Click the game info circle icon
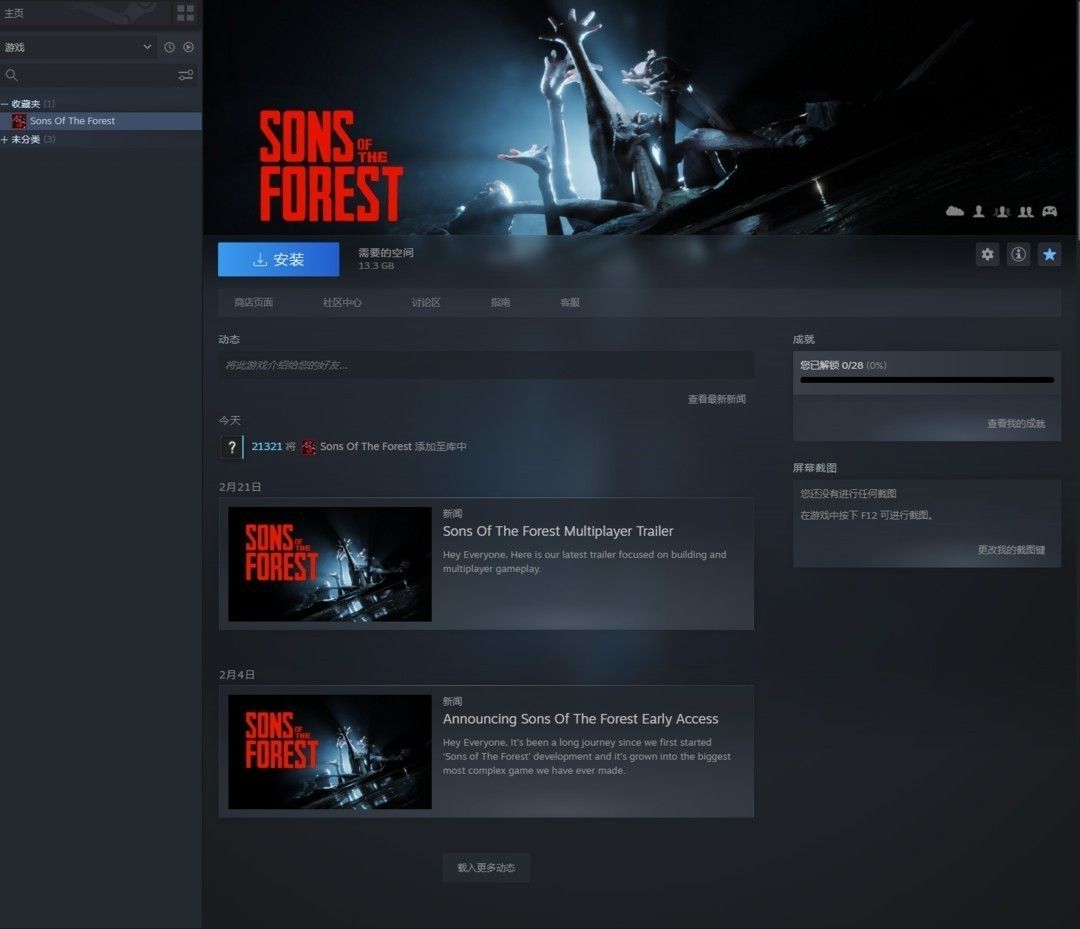Screen dimensions: 1080x929 pyautogui.click(x=1018, y=254)
